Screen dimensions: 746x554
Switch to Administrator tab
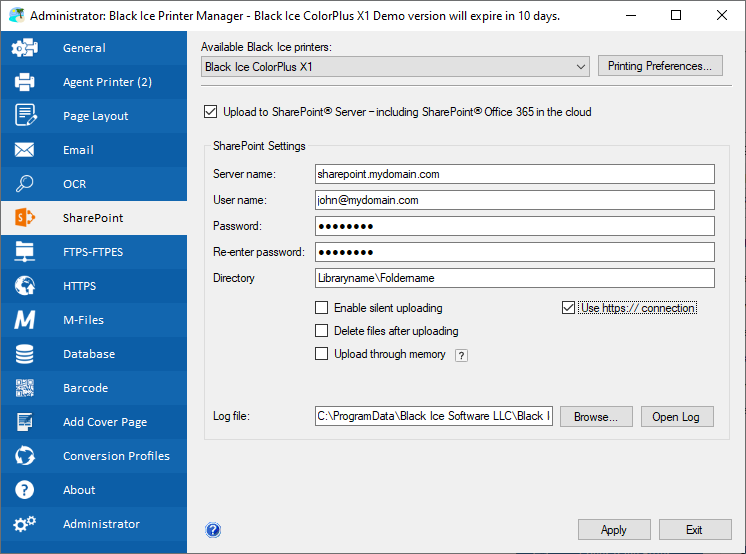tap(94, 524)
